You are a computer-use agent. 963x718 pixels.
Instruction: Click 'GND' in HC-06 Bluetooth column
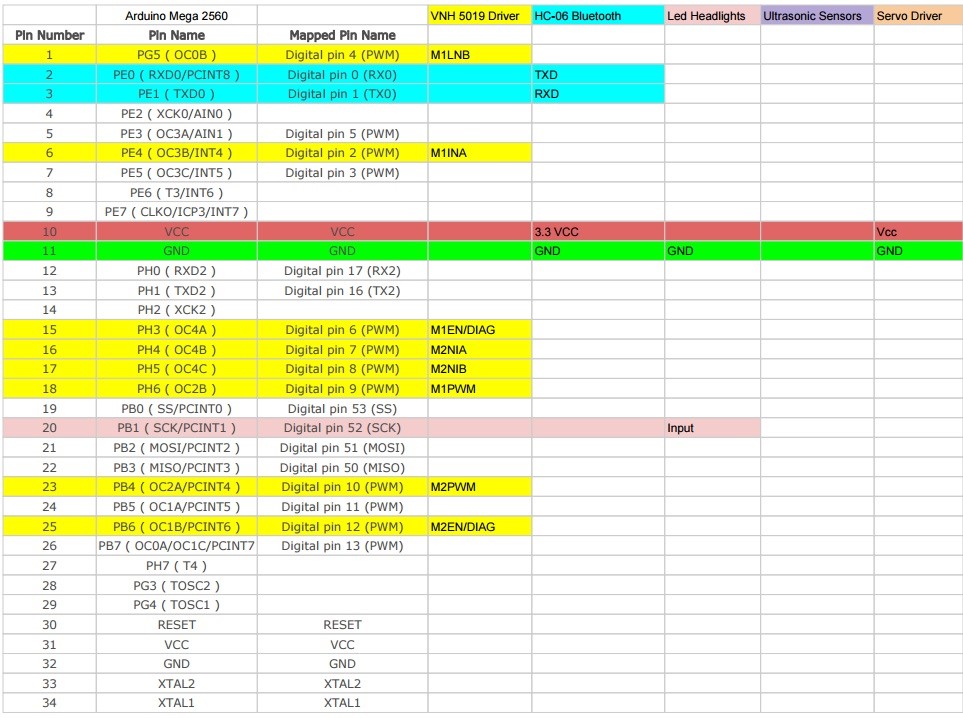[x=598, y=251]
